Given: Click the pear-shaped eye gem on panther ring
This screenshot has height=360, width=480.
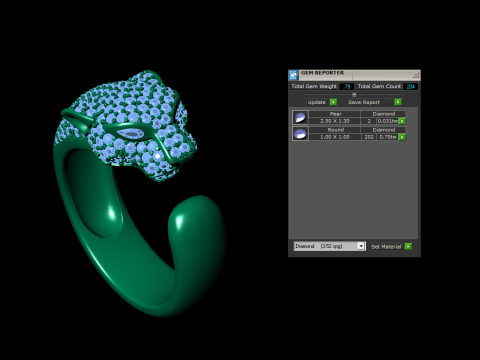Looking at the screenshot, I should [130, 134].
